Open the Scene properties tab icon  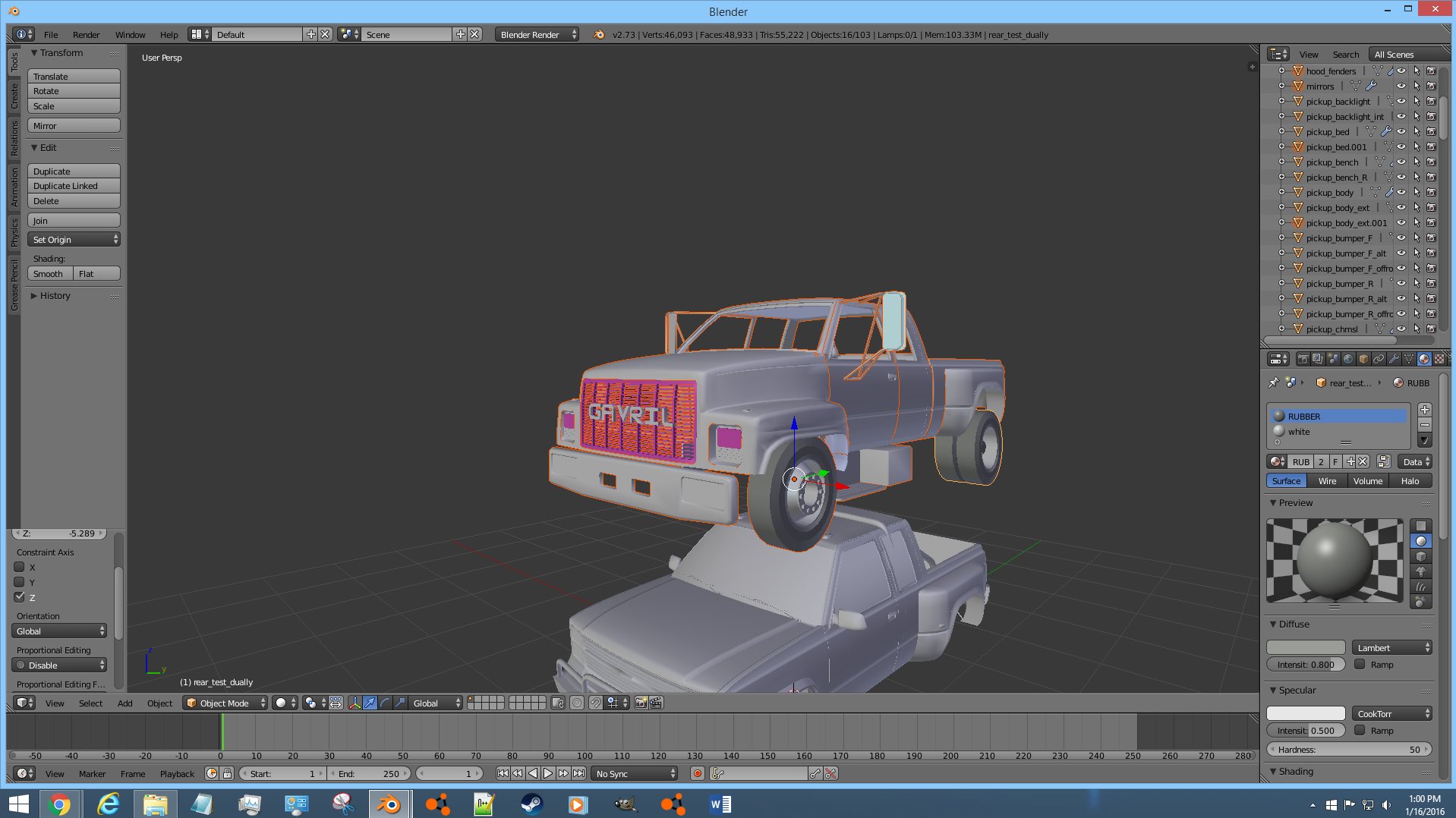1333,359
